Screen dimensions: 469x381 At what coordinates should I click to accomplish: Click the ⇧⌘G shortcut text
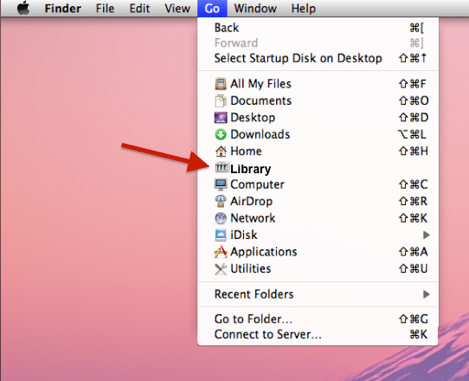[413, 319]
